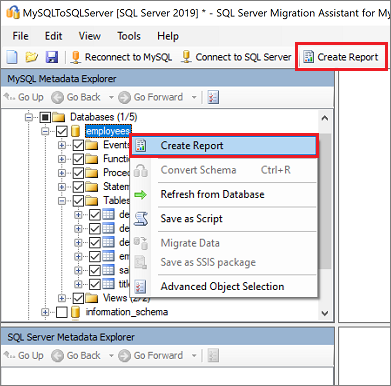Click scroll up arrow in MySQL tree
The width and height of the screenshot is (391, 386).
325,118
